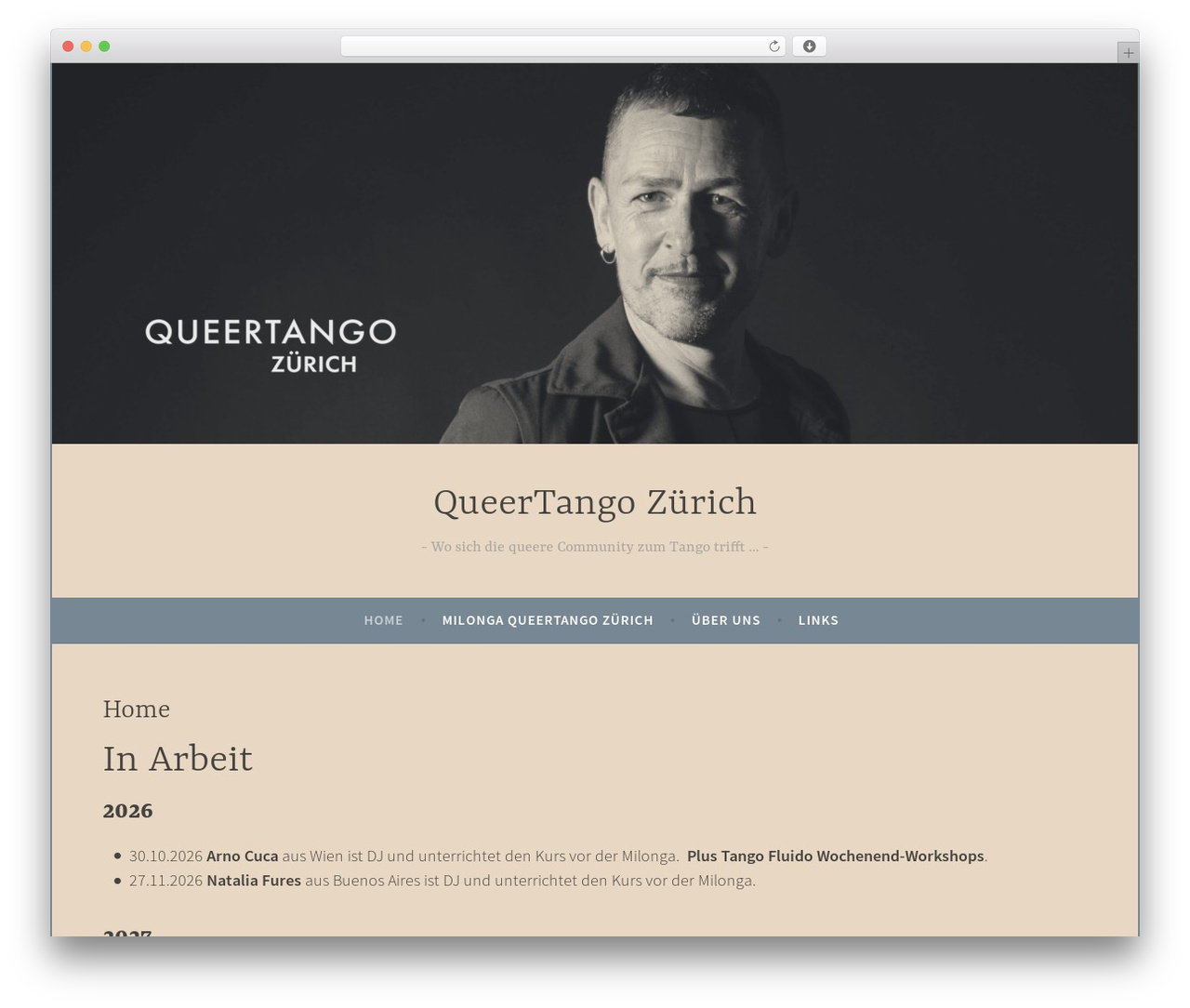Click the Home page heading
Image resolution: width=1190 pixels, height=1008 pixels.
pyautogui.click(x=137, y=710)
